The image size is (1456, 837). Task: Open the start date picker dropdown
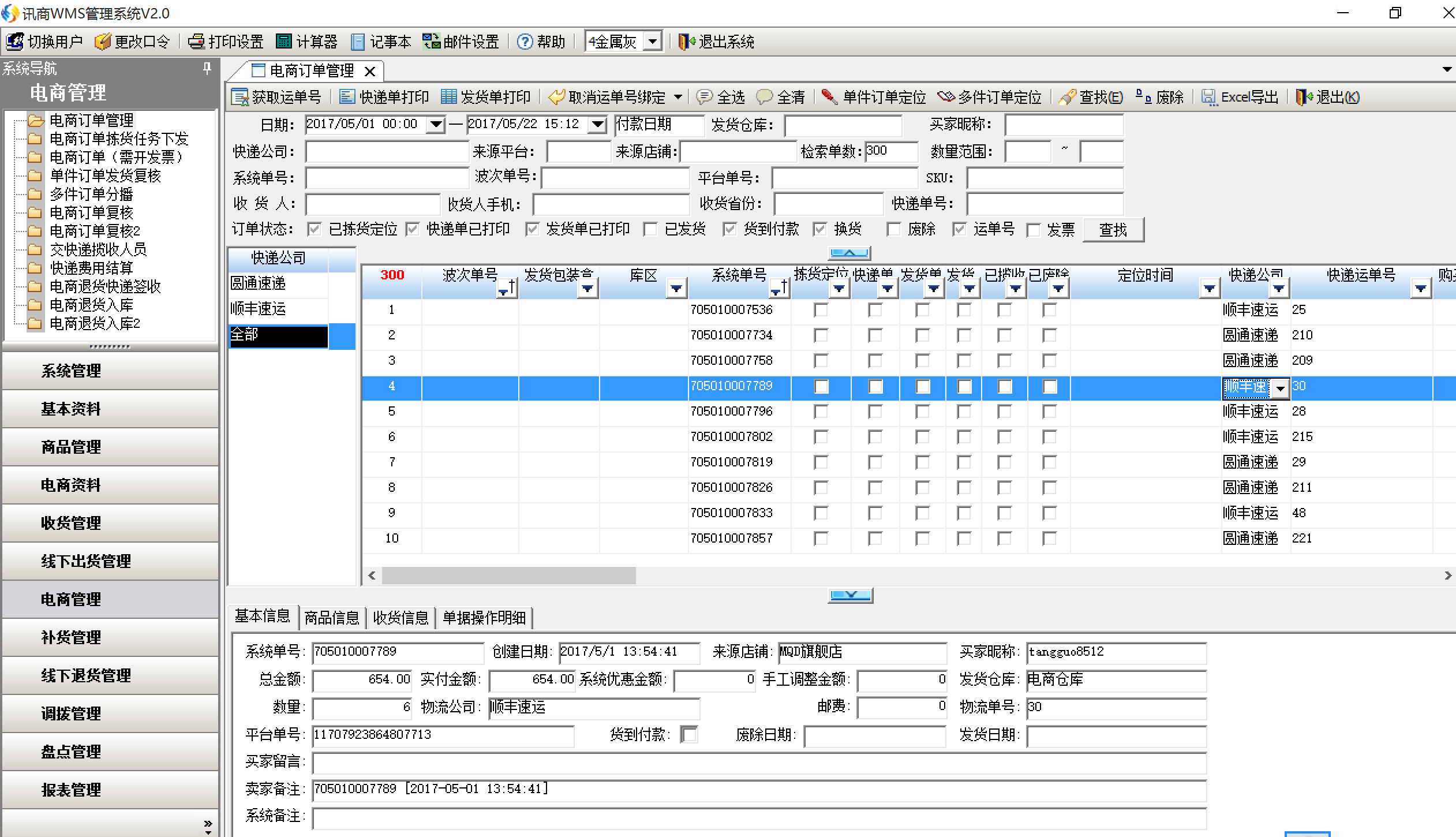tap(435, 124)
